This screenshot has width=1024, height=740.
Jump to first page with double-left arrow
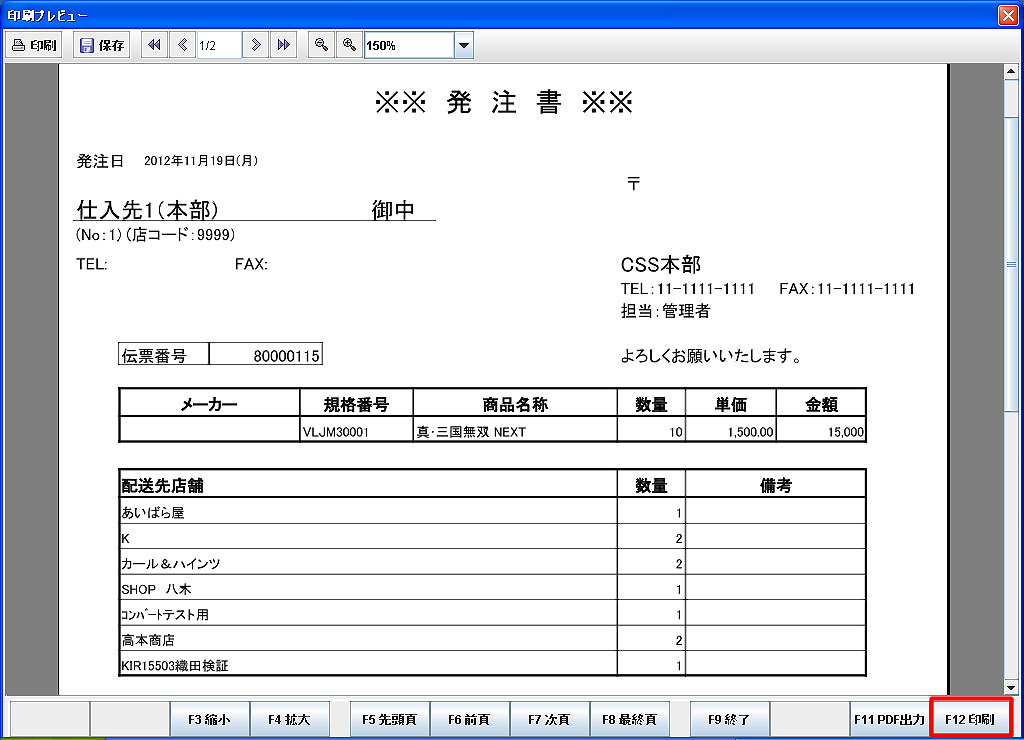coord(154,45)
